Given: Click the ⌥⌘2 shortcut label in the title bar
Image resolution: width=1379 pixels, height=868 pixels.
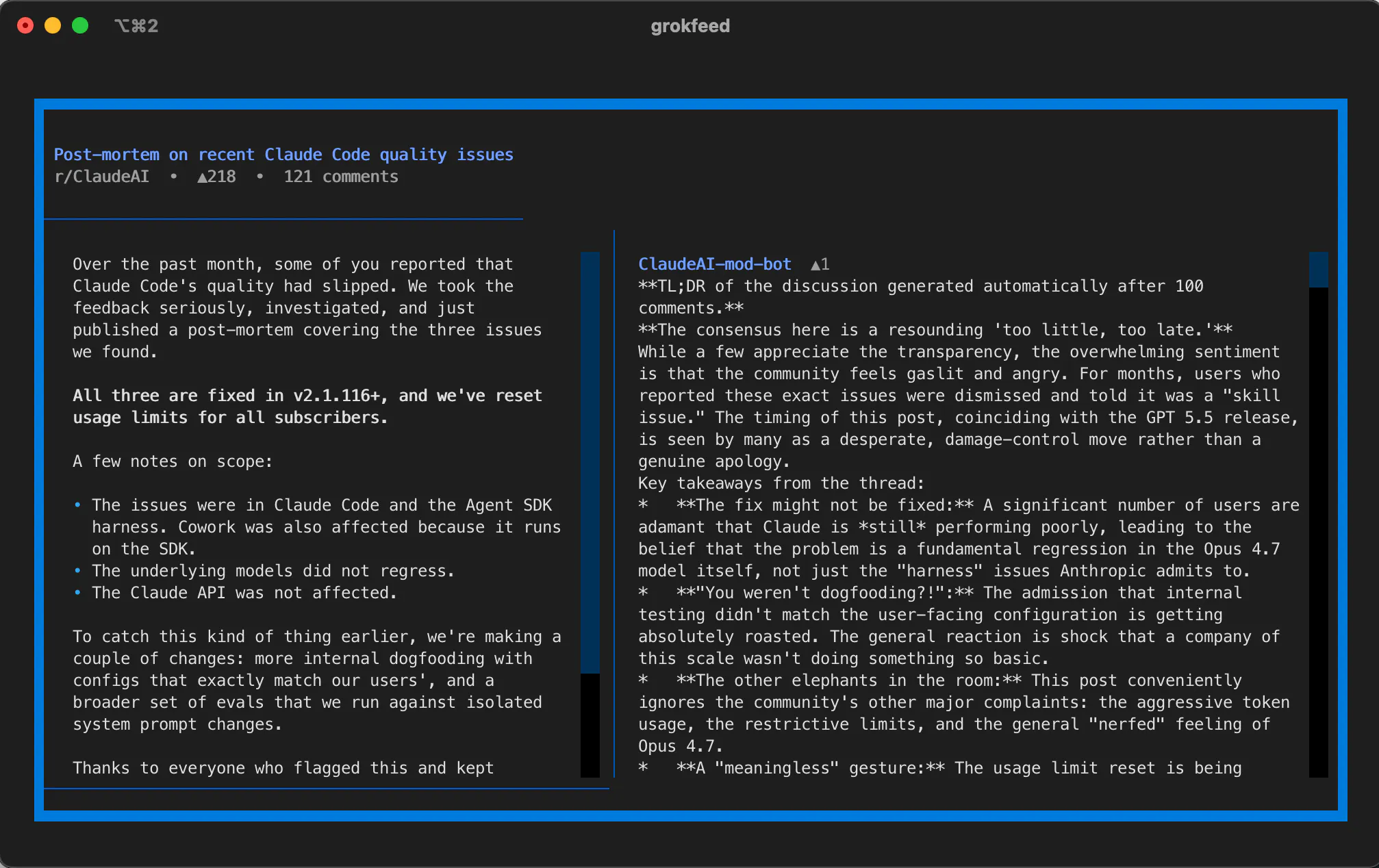Looking at the screenshot, I should coord(136,26).
